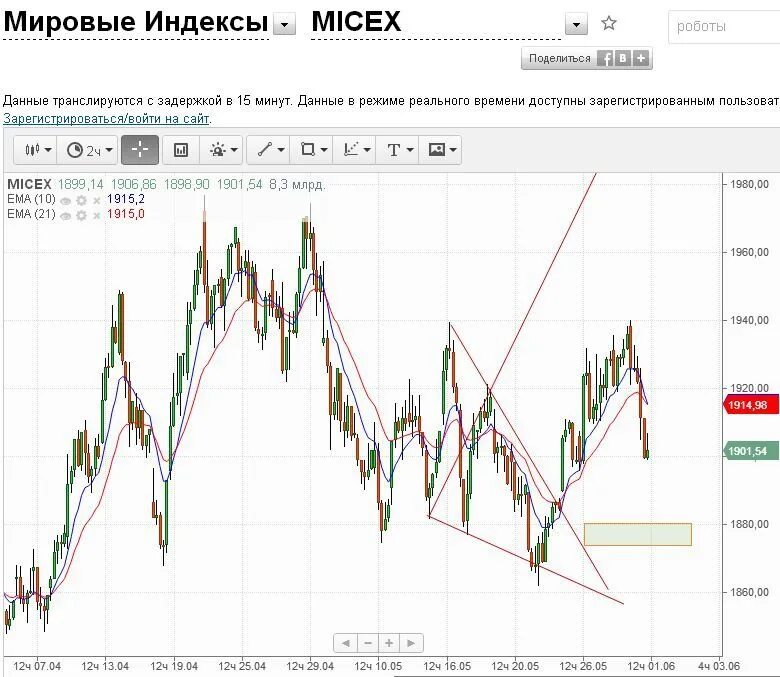
Task: Toggle visibility of EMA (10) indicator
Action: pyautogui.click(x=65, y=200)
